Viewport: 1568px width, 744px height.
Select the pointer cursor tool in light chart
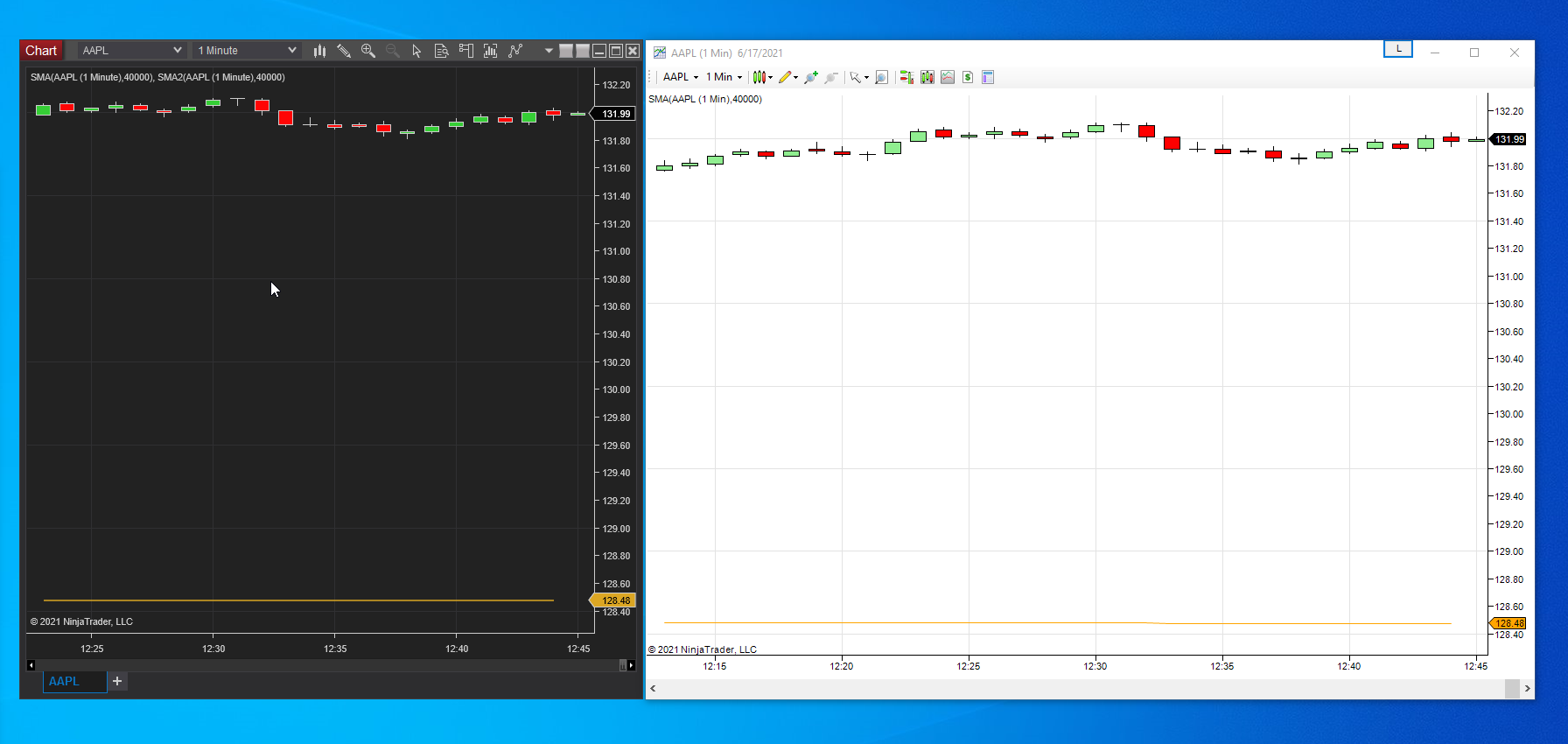[x=855, y=77]
